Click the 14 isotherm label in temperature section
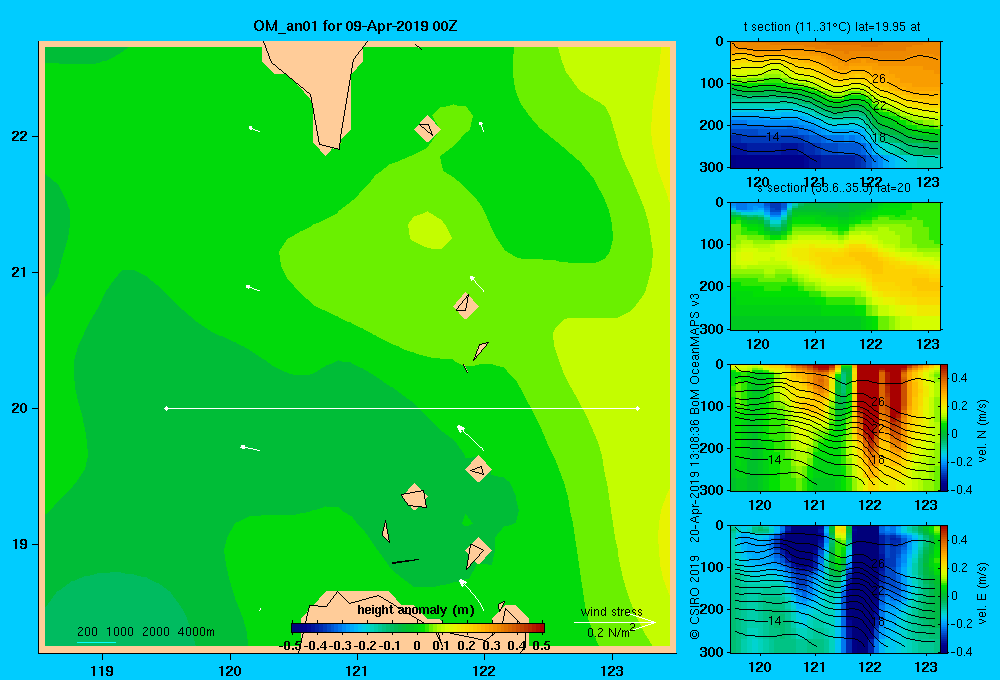The width and height of the screenshot is (1000, 680). (x=772, y=137)
